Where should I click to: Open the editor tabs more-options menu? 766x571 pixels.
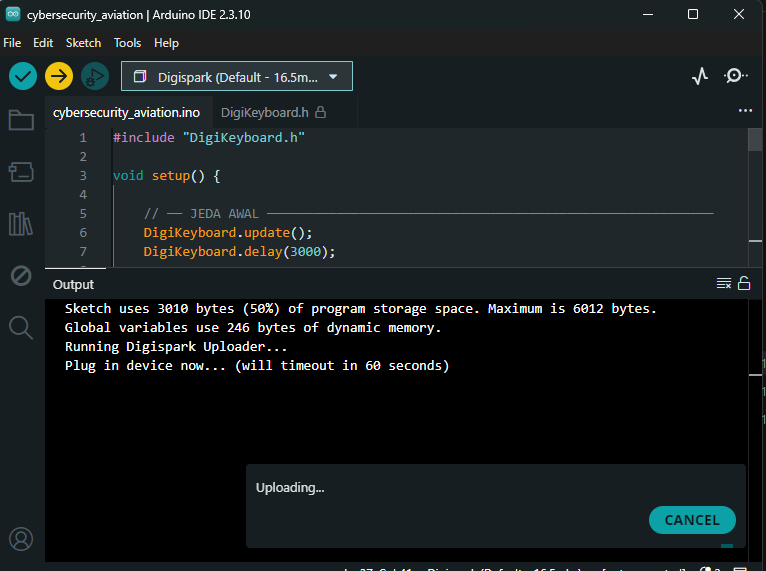coord(745,111)
